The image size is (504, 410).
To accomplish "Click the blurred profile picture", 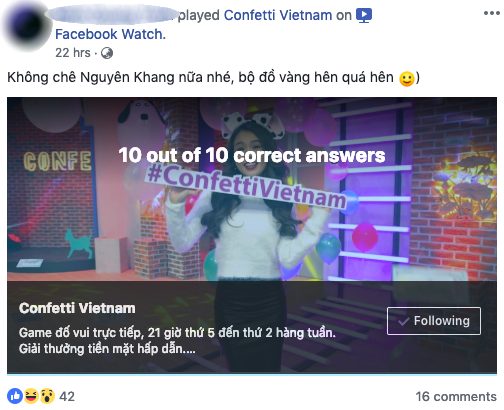I will 26,26.
